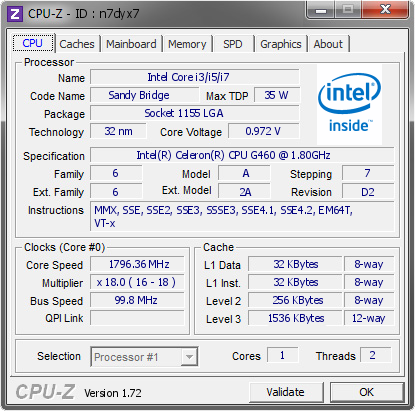
Task: Click the Version 1.72 label
Action: click(x=113, y=393)
